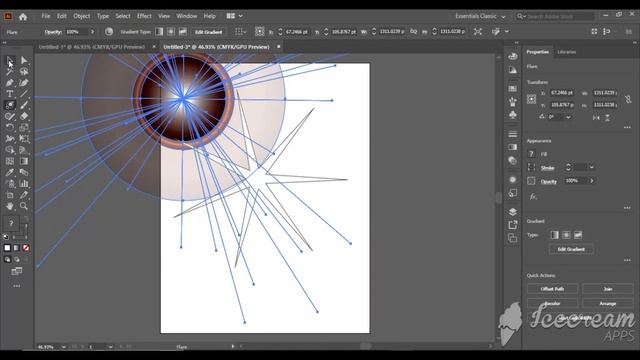Screen dimensions: 640x360
Task: Set Linear gradient type in Properties panel
Action: point(554,235)
